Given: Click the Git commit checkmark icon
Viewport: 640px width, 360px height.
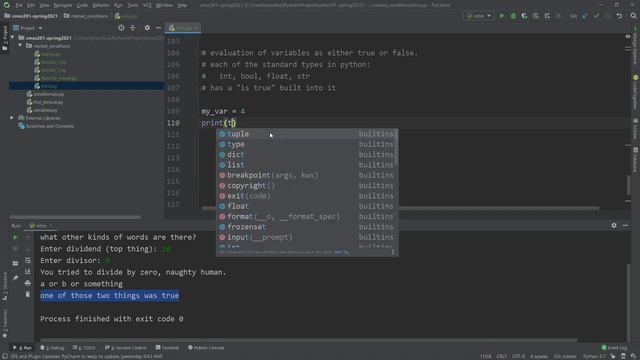Looking at the screenshot, I should [x=596, y=16].
